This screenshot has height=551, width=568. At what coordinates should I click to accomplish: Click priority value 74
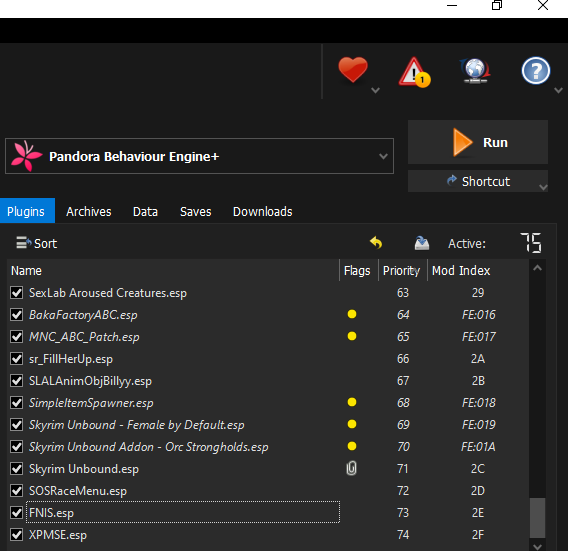[403, 535]
